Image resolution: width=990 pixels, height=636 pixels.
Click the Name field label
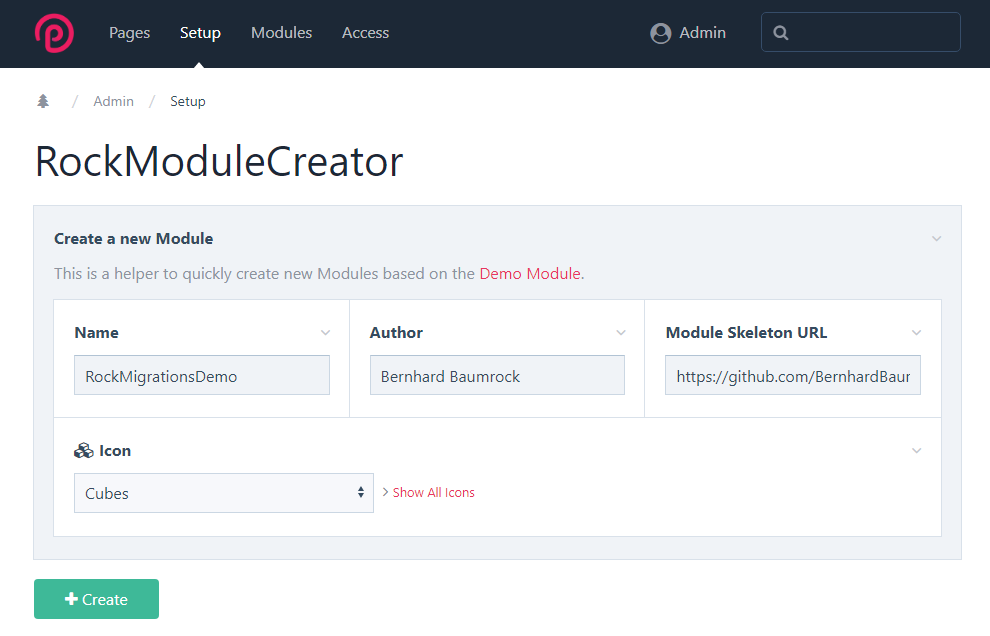[x=97, y=333]
